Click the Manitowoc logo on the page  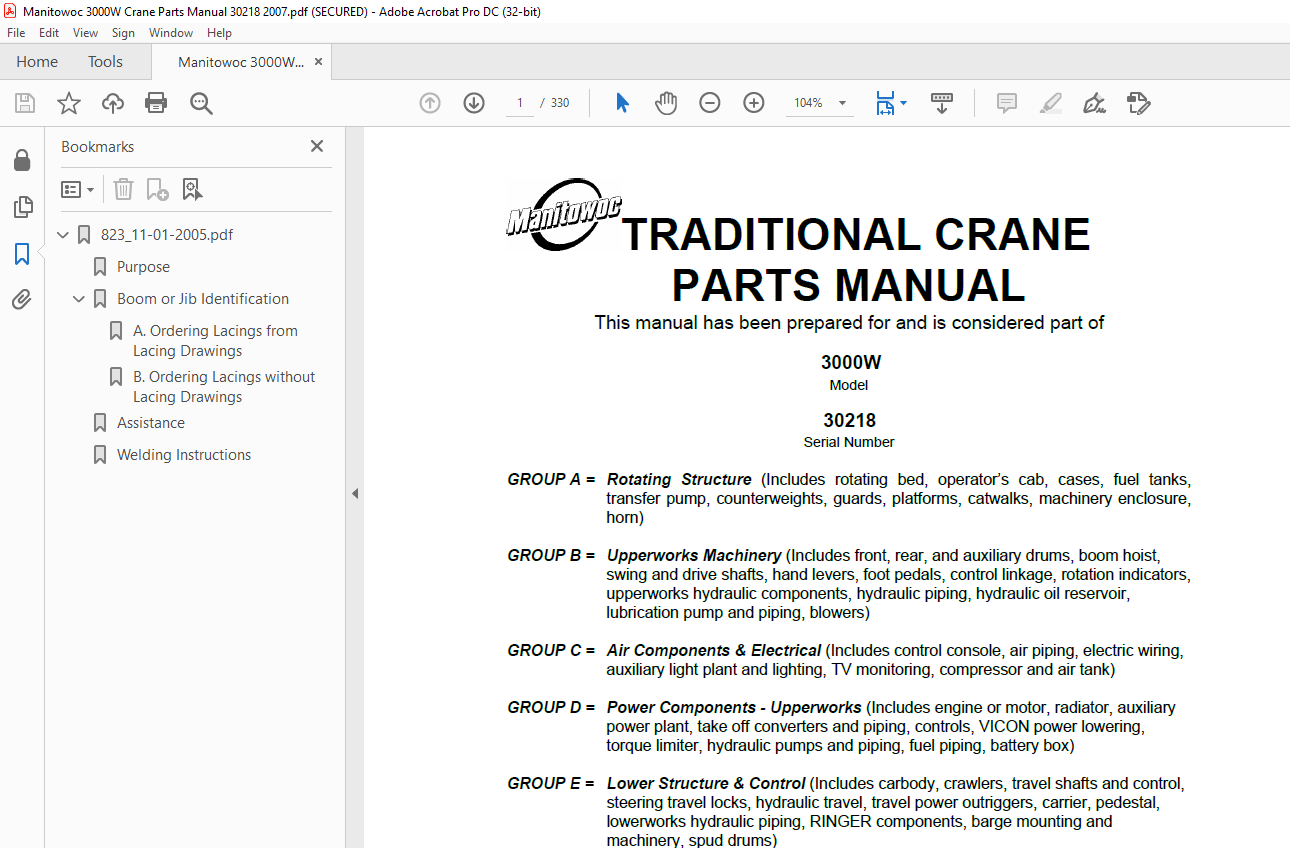pyautogui.click(x=563, y=214)
